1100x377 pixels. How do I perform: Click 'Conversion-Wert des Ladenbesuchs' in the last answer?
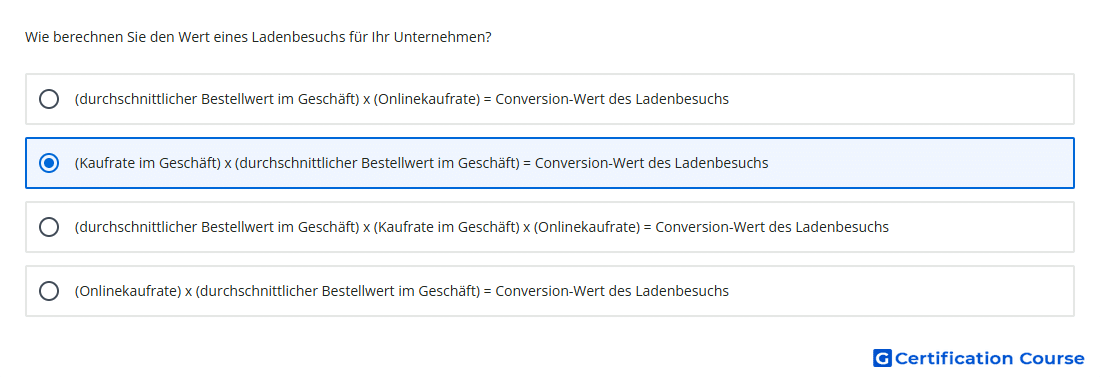(612, 291)
